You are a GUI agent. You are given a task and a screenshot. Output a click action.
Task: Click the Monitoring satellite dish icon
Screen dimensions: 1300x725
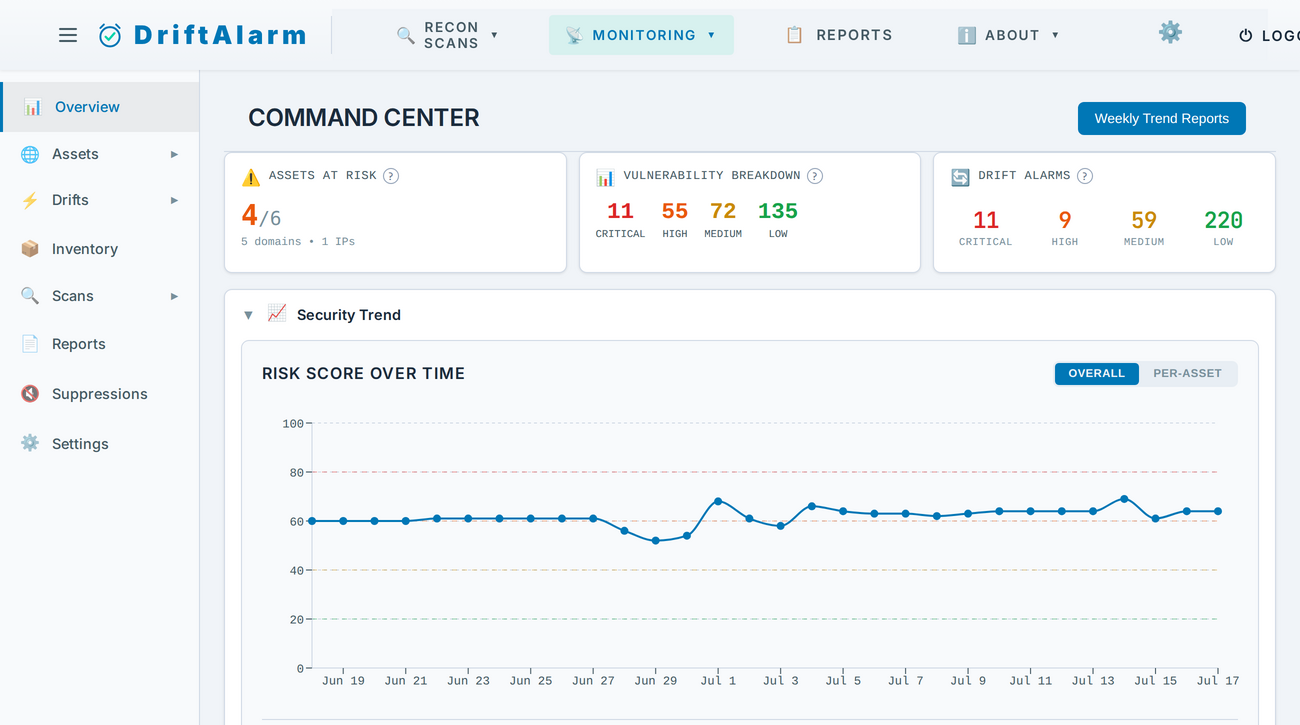(x=574, y=35)
